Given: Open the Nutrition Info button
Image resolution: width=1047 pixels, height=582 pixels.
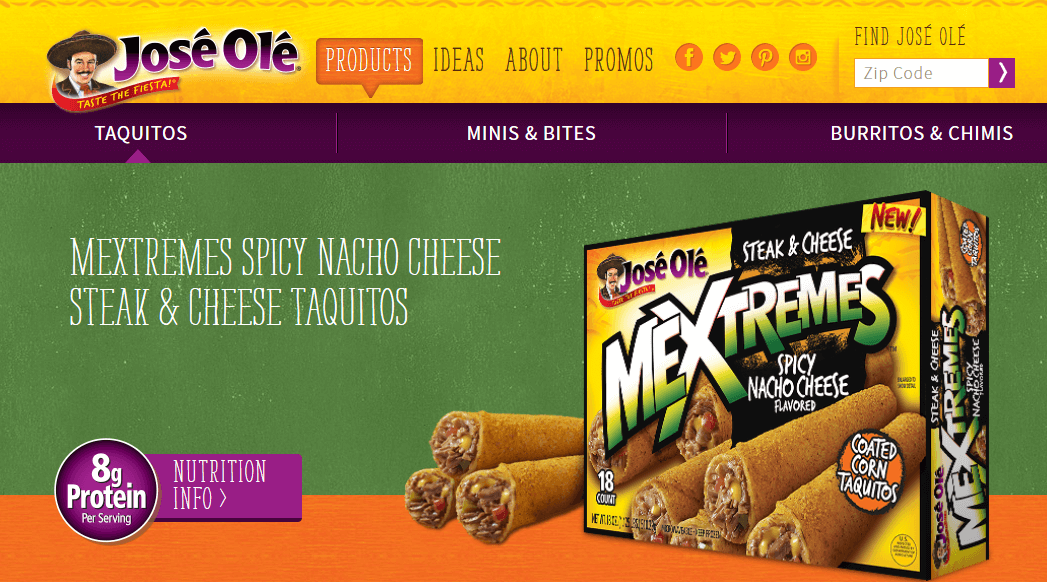Looking at the screenshot, I should (224, 487).
